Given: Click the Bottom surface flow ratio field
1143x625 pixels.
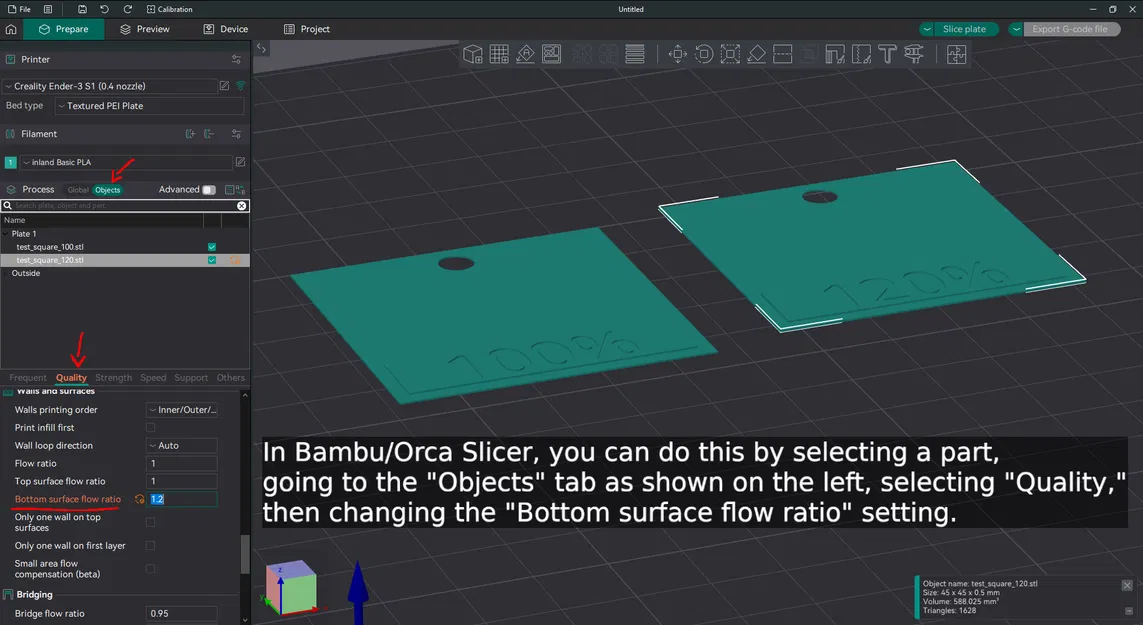Looking at the screenshot, I should tap(182, 500).
